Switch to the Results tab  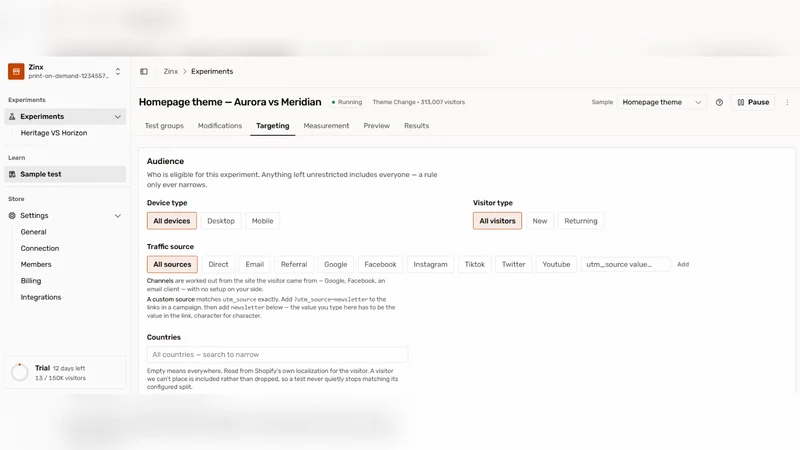416,126
